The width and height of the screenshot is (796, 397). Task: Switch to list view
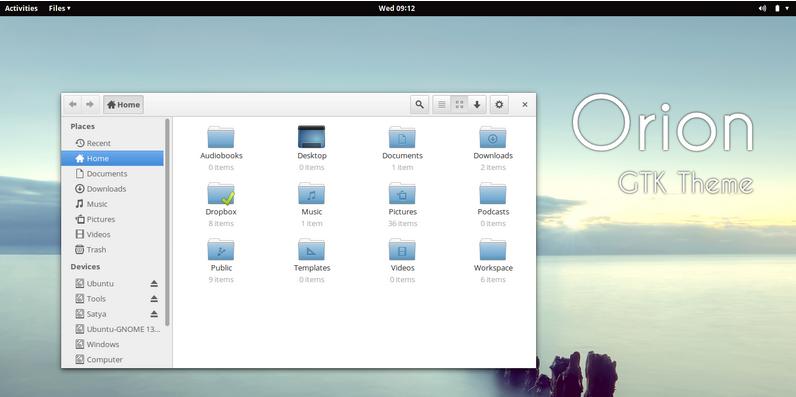(x=442, y=105)
